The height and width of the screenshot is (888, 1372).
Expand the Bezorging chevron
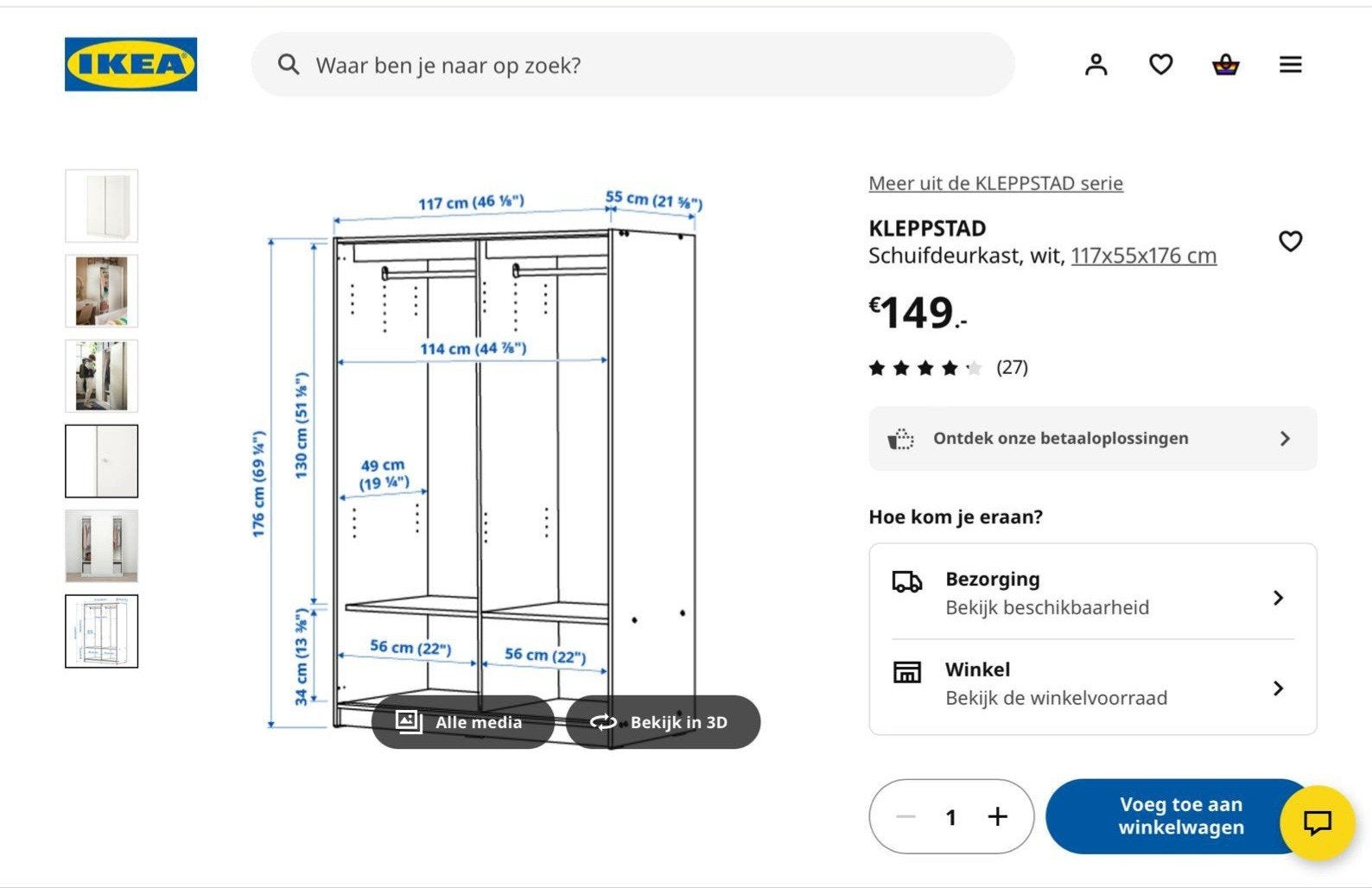(x=1279, y=598)
